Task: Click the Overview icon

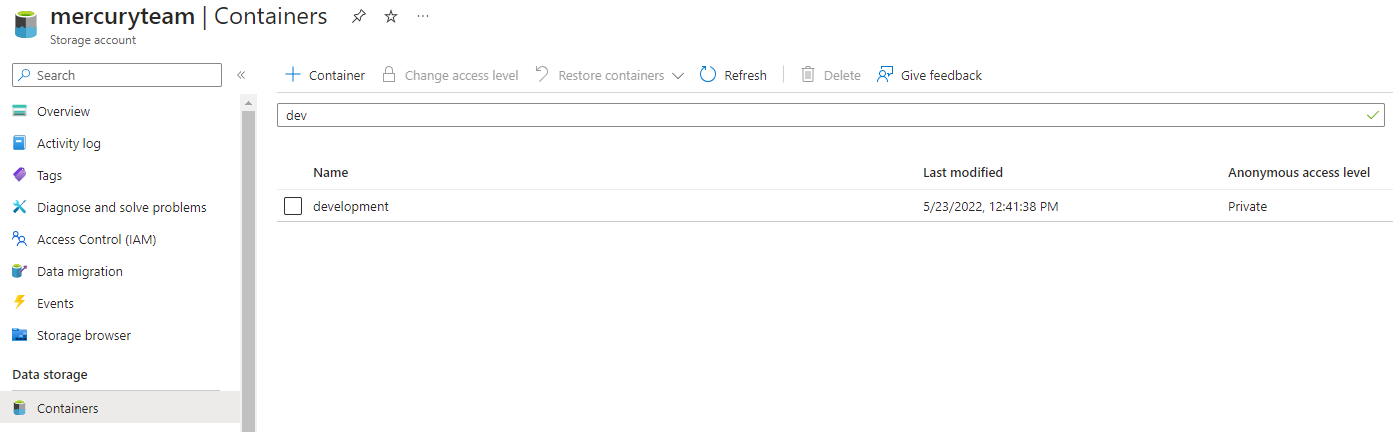Action: coord(19,111)
